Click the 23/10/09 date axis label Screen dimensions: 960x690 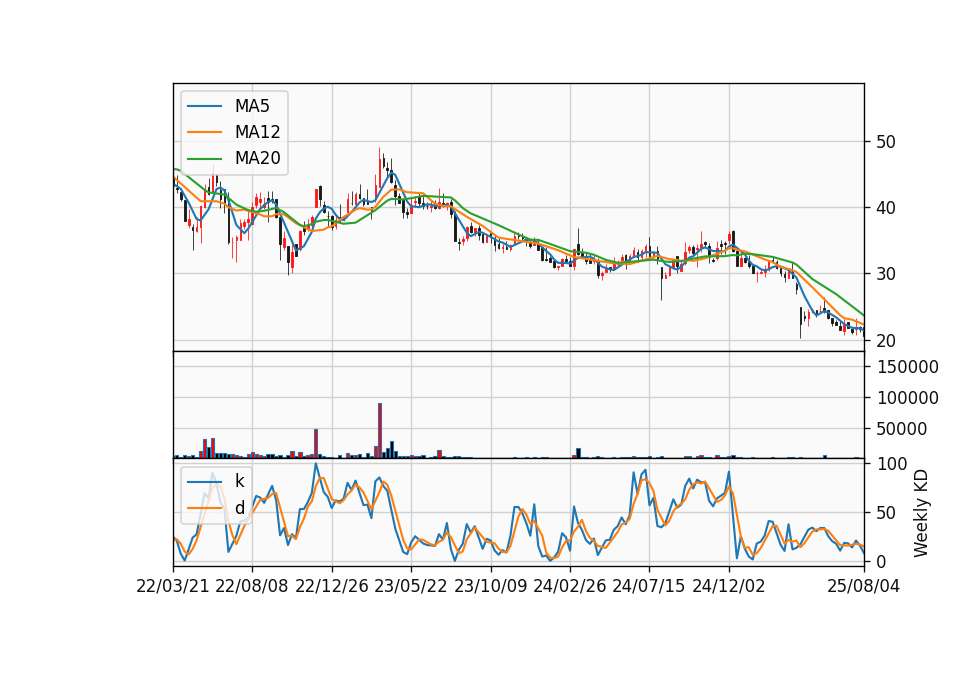coord(490,587)
